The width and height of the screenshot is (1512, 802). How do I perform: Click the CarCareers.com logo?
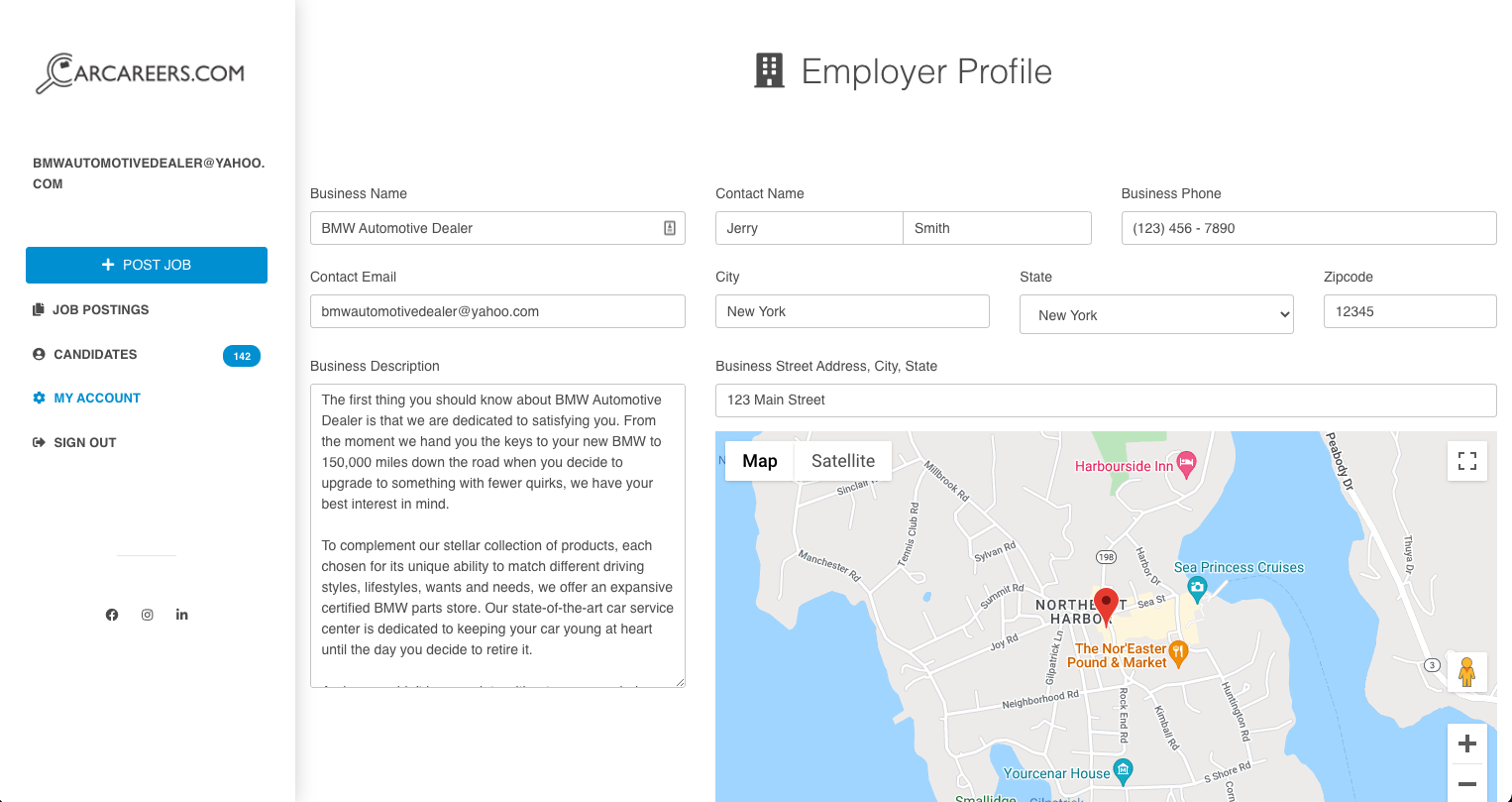click(141, 73)
